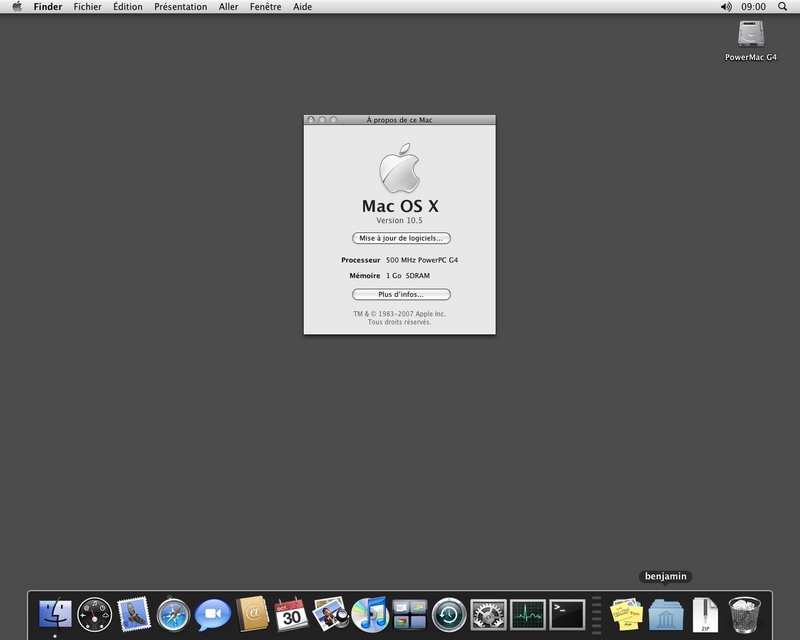
Task: Open the Mail stamp icon in Dock
Action: pos(133,613)
